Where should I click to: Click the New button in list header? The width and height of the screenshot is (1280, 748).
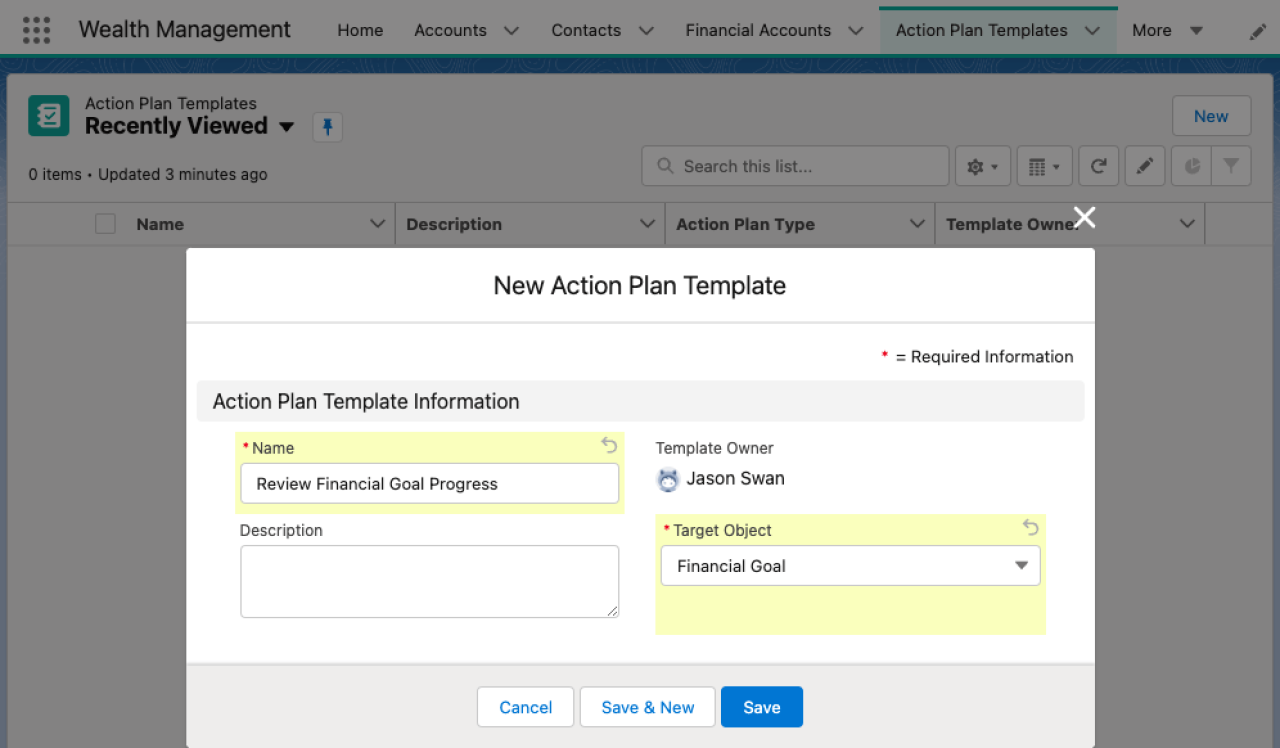point(1211,116)
